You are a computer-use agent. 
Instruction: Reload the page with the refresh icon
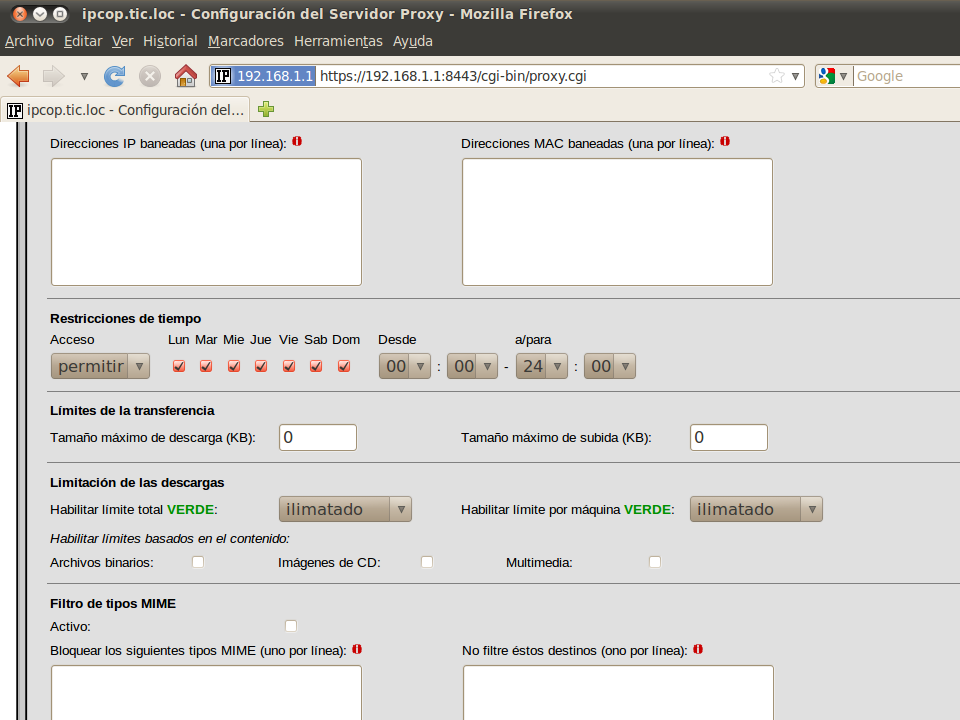[x=115, y=76]
